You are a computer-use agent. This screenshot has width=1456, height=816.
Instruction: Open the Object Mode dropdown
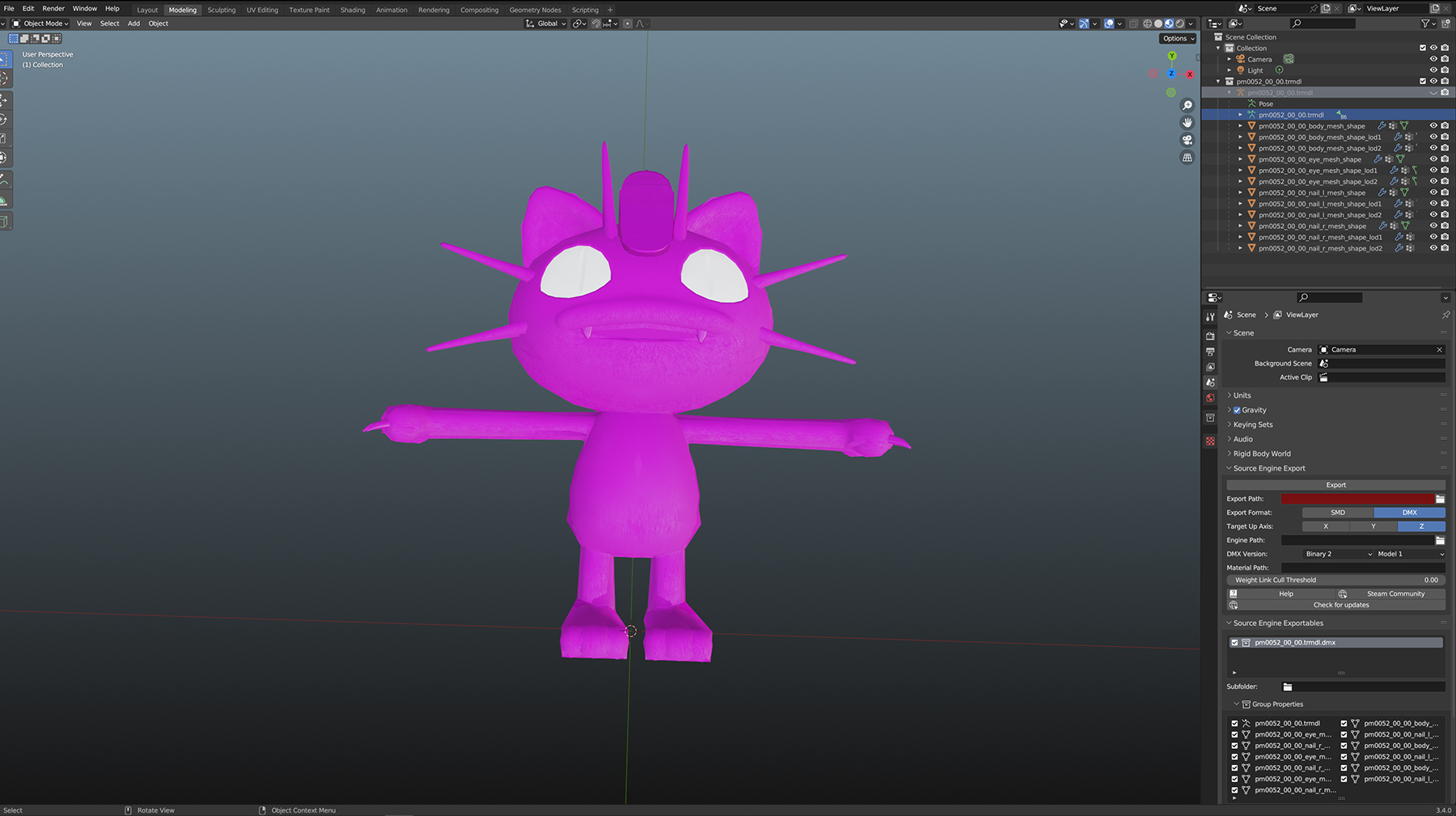pos(40,23)
